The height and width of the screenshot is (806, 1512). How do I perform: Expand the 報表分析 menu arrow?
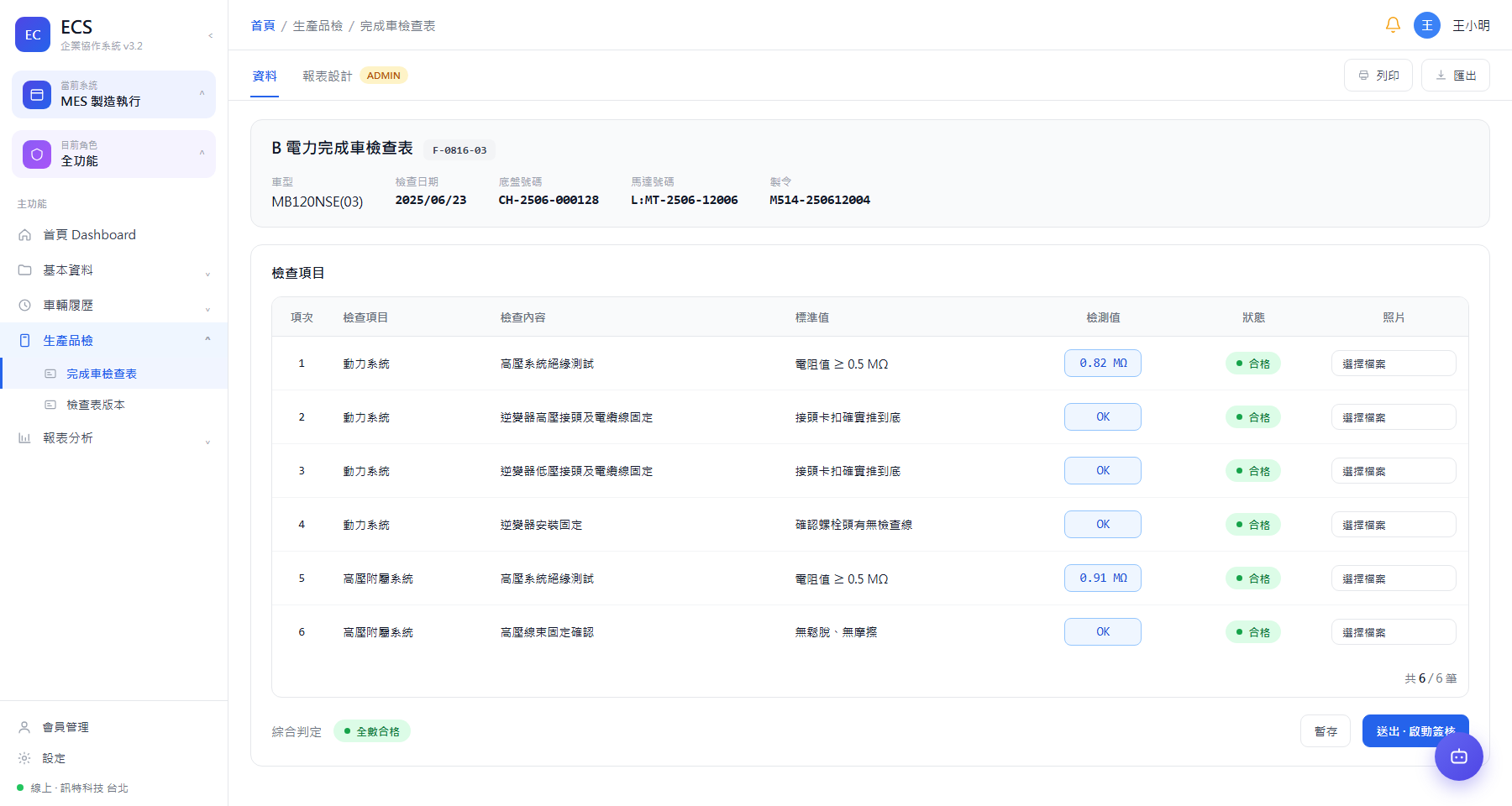coord(207,442)
